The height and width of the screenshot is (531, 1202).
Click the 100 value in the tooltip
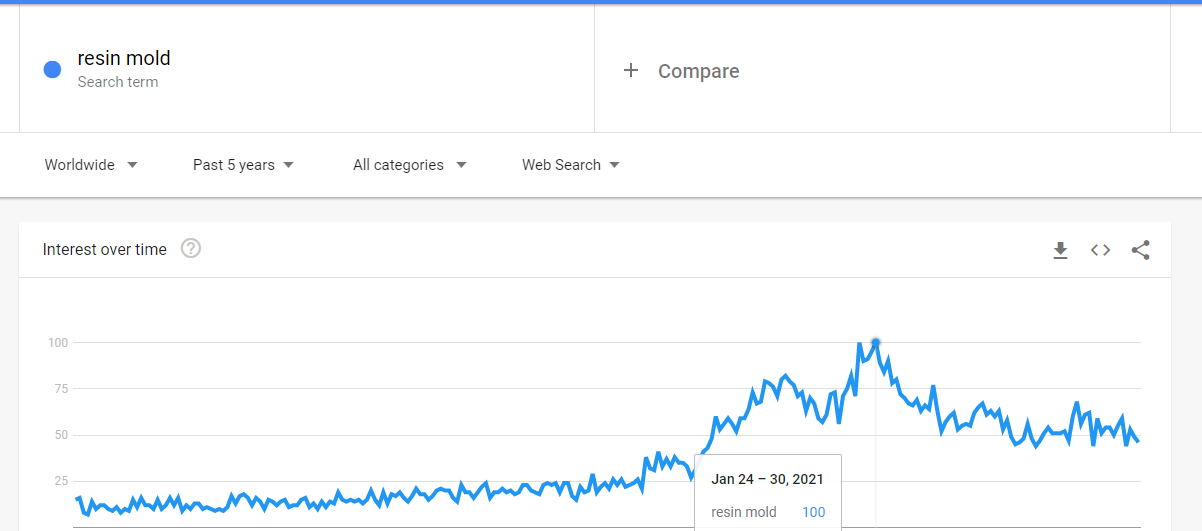coord(813,512)
